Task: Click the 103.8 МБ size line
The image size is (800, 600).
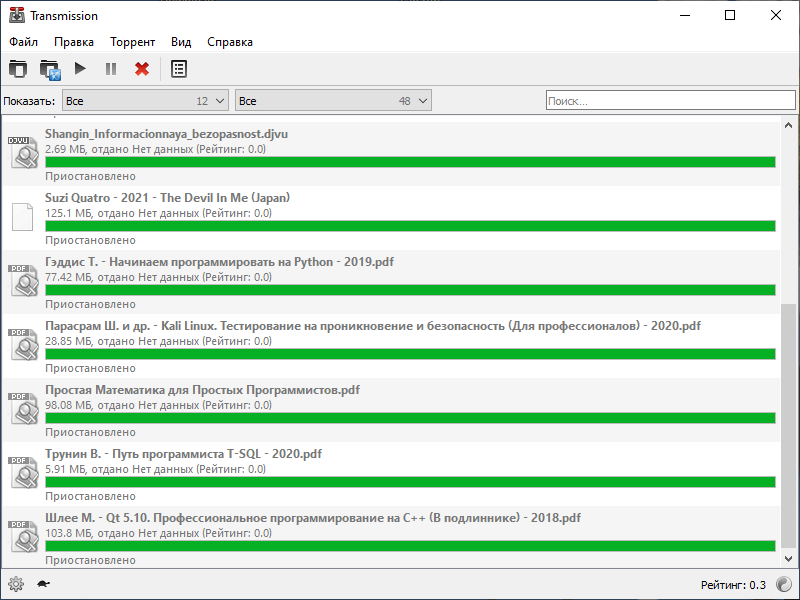Action: coord(158,533)
